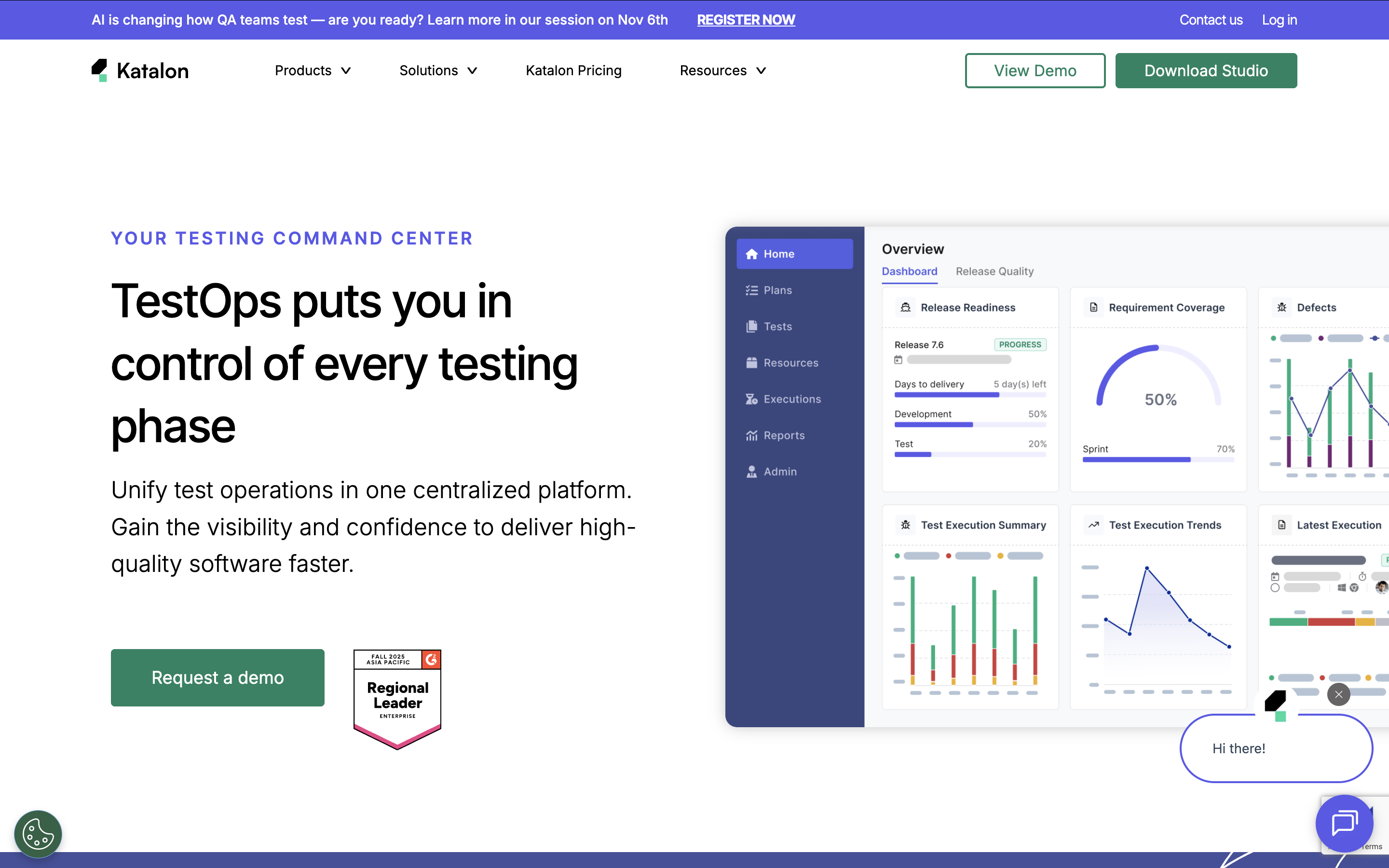Screen dimensions: 1389x868
Task: Click the REGISTER NOW link
Action: [746, 20]
